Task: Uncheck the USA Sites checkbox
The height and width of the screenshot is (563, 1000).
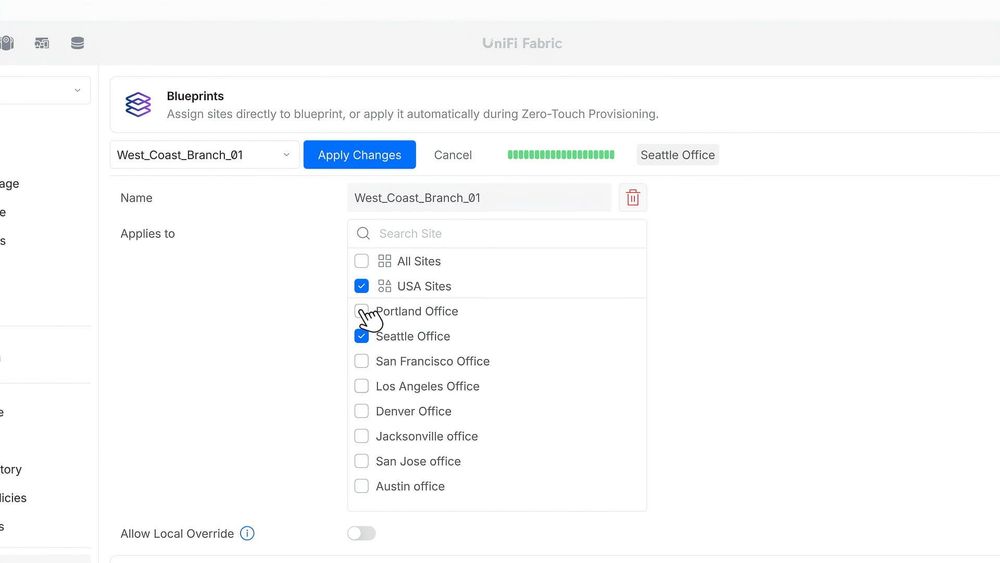Action: click(x=361, y=286)
